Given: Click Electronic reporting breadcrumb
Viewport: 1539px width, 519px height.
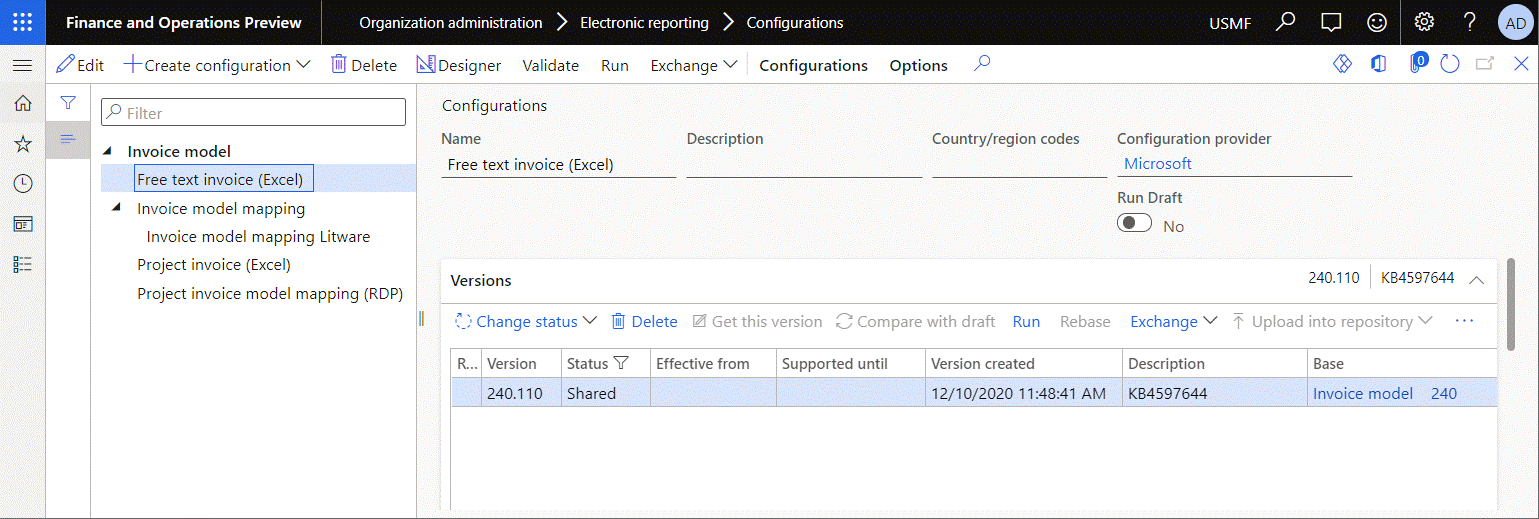Looking at the screenshot, I should point(644,22).
